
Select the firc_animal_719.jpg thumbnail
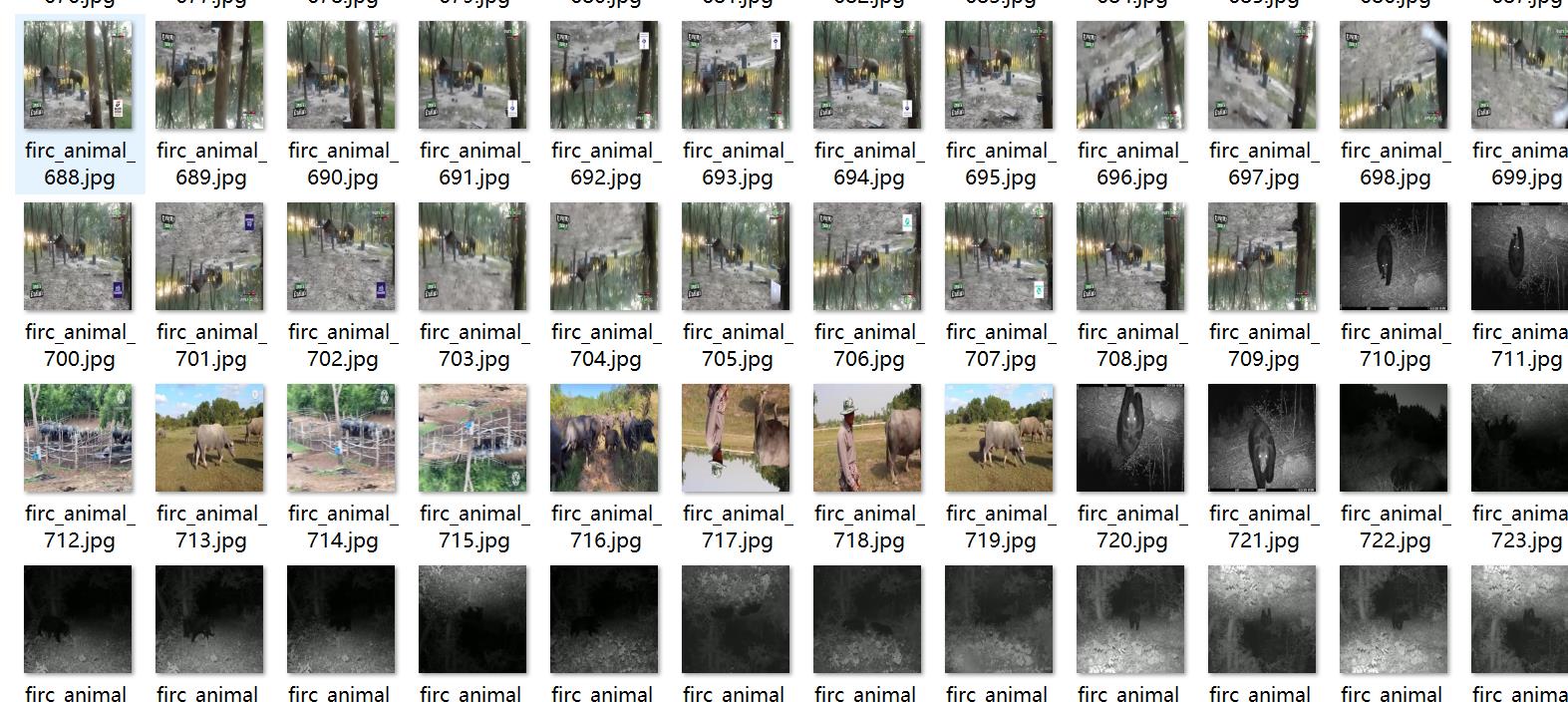999,438
